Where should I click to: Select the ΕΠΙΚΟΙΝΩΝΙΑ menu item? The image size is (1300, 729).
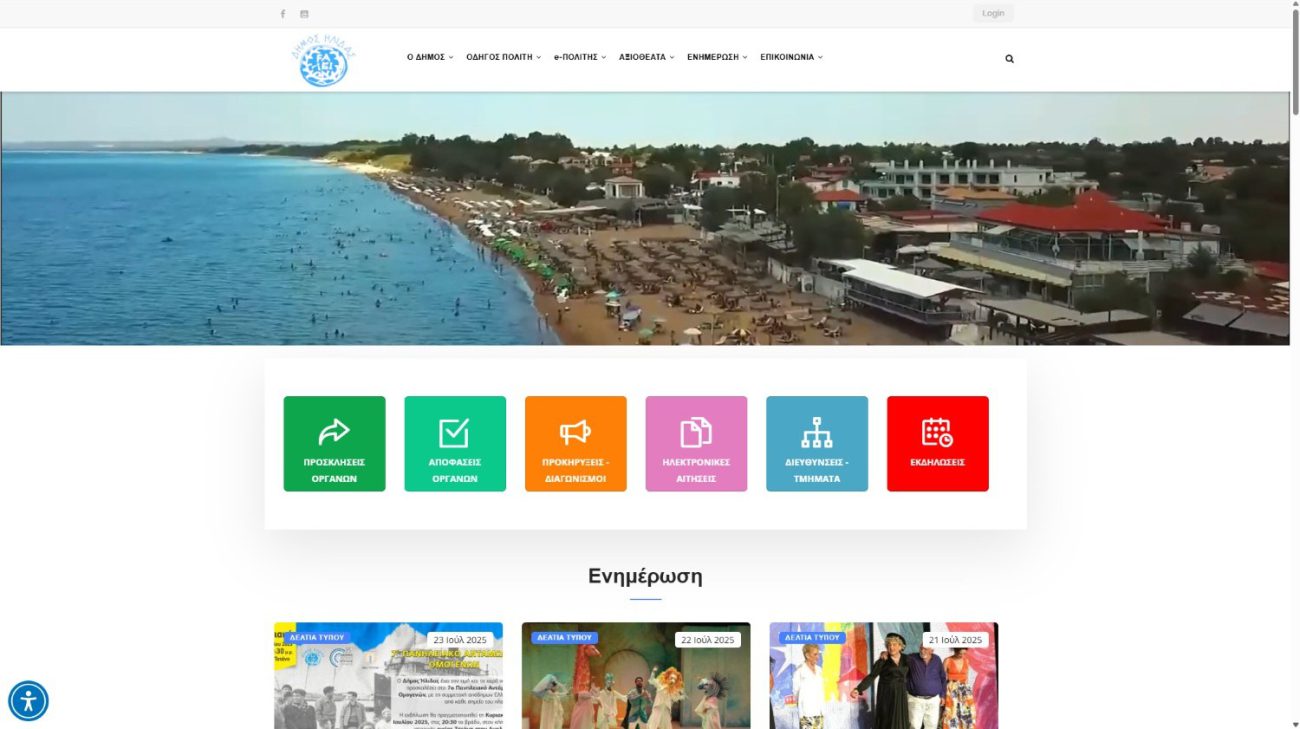pos(791,57)
